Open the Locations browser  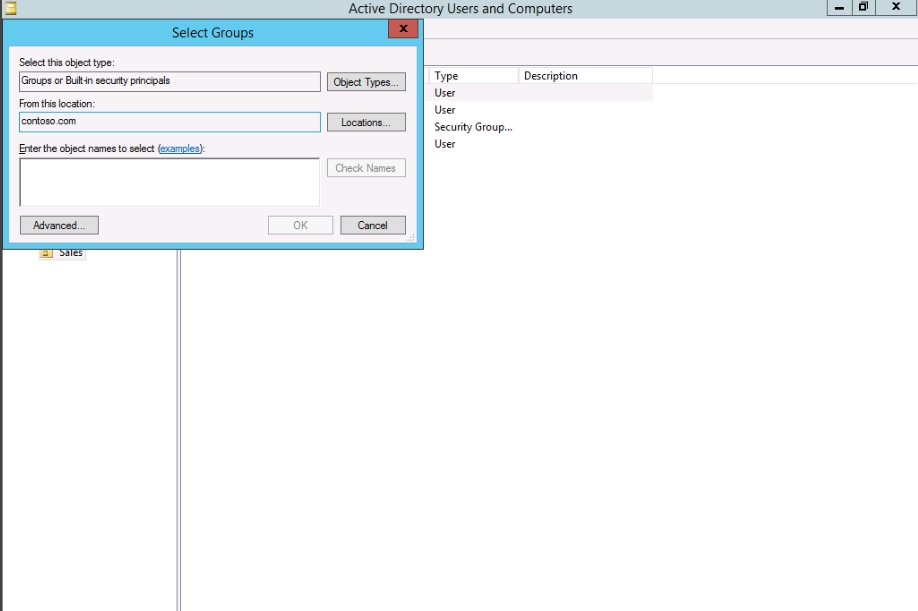click(366, 122)
